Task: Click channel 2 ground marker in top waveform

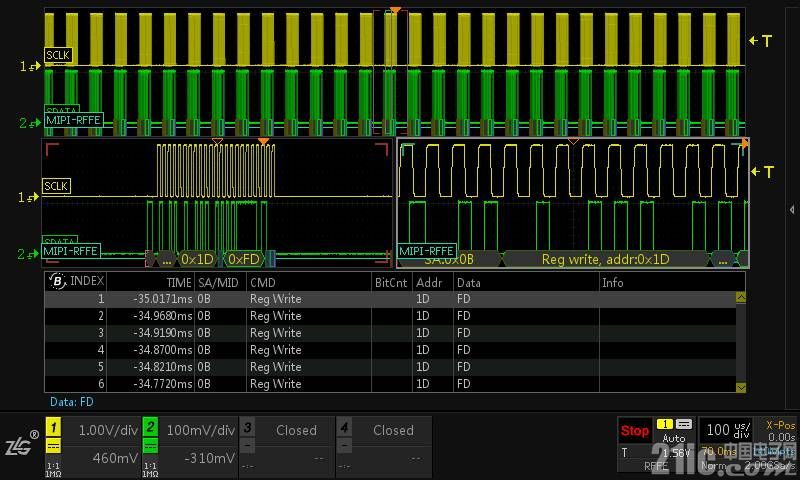Action: pyautogui.click(x=30, y=123)
